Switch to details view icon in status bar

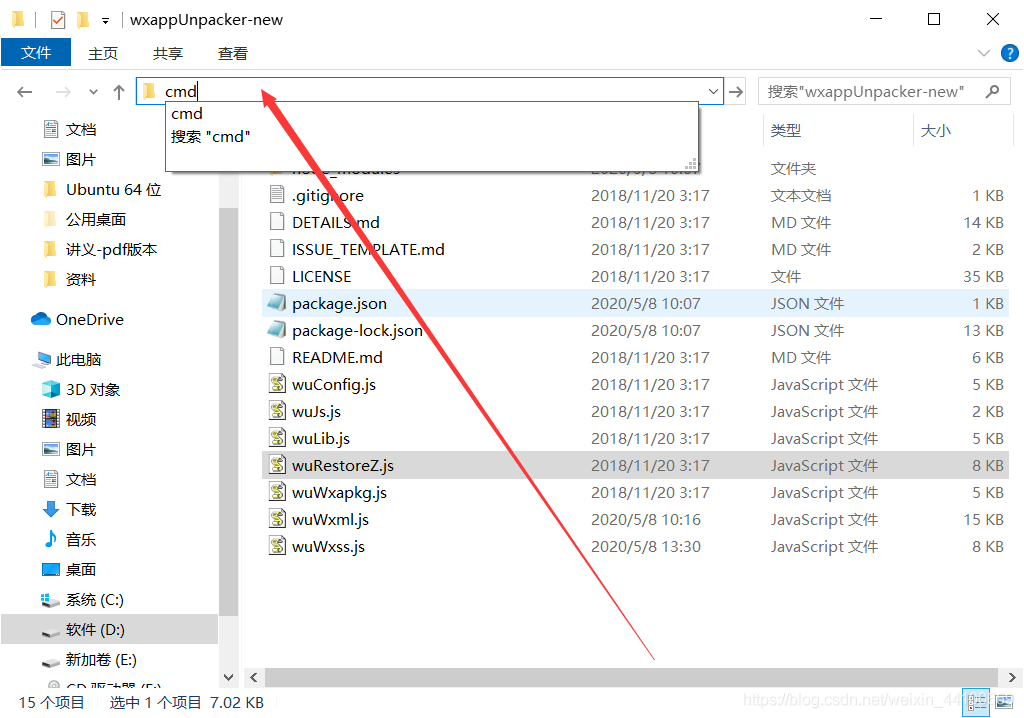point(977,702)
